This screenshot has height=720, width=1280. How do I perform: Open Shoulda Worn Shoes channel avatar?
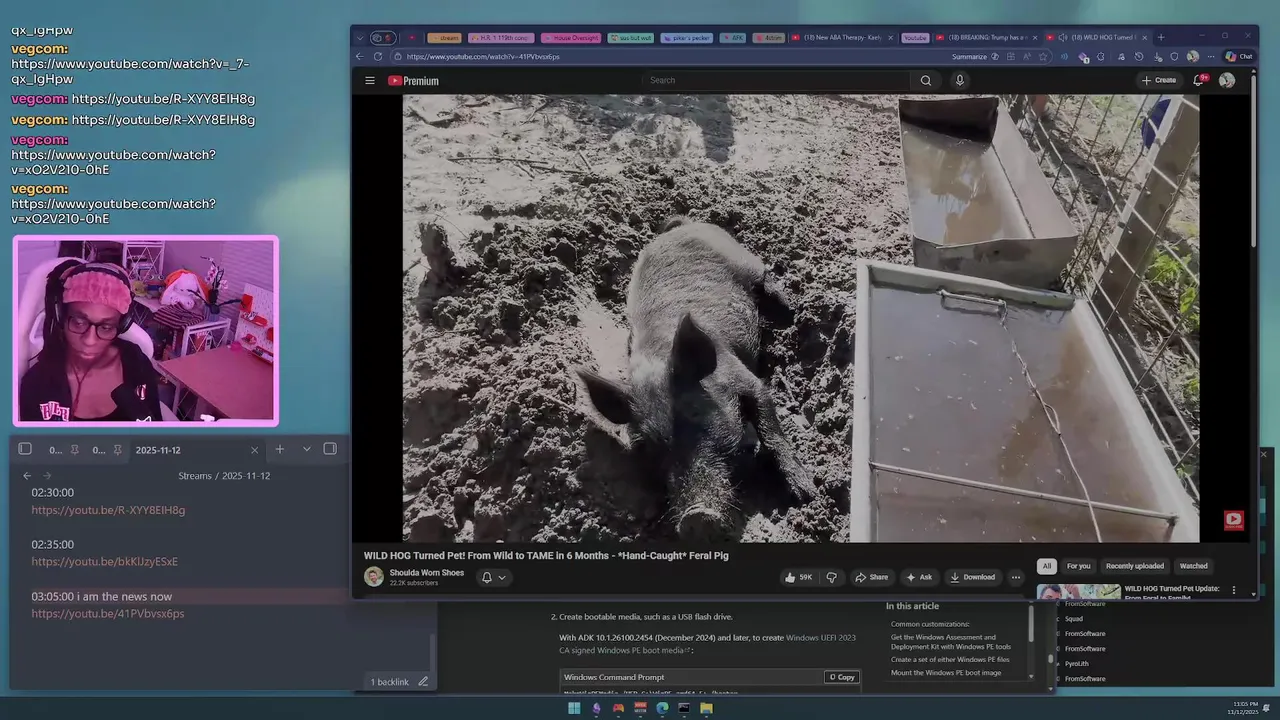374,577
